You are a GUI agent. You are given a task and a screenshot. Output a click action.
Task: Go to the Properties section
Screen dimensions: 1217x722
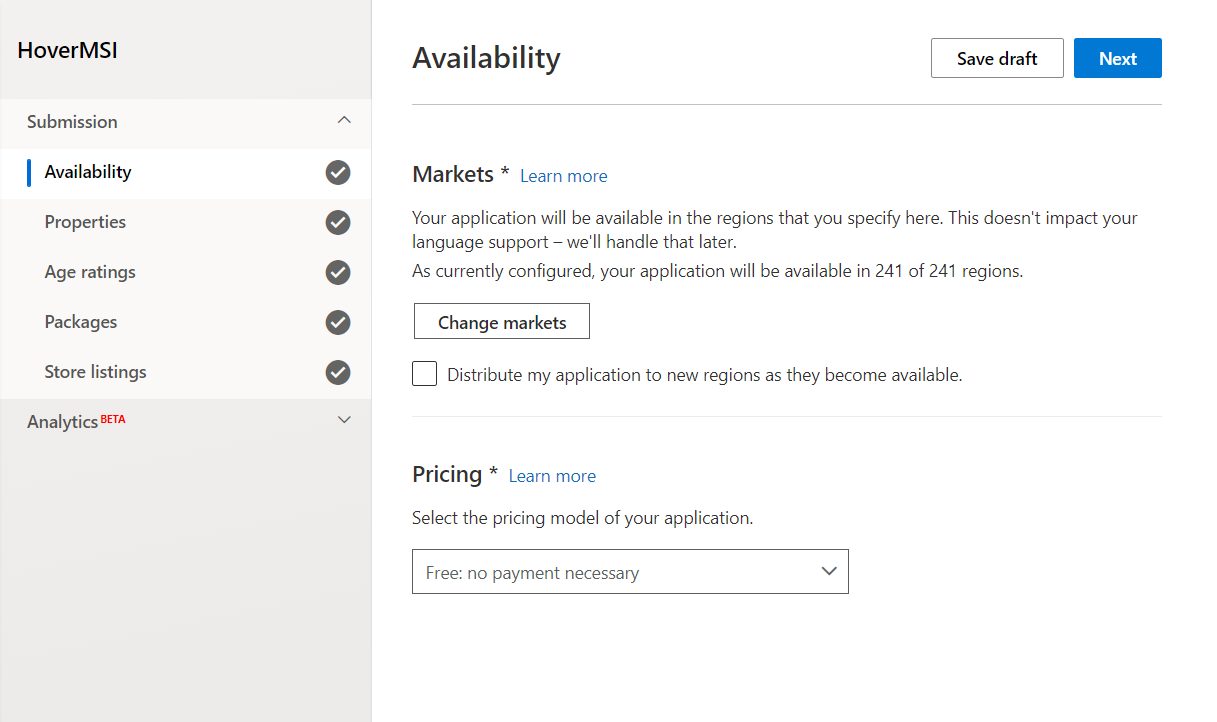pyautogui.click(x=185, y=223)
